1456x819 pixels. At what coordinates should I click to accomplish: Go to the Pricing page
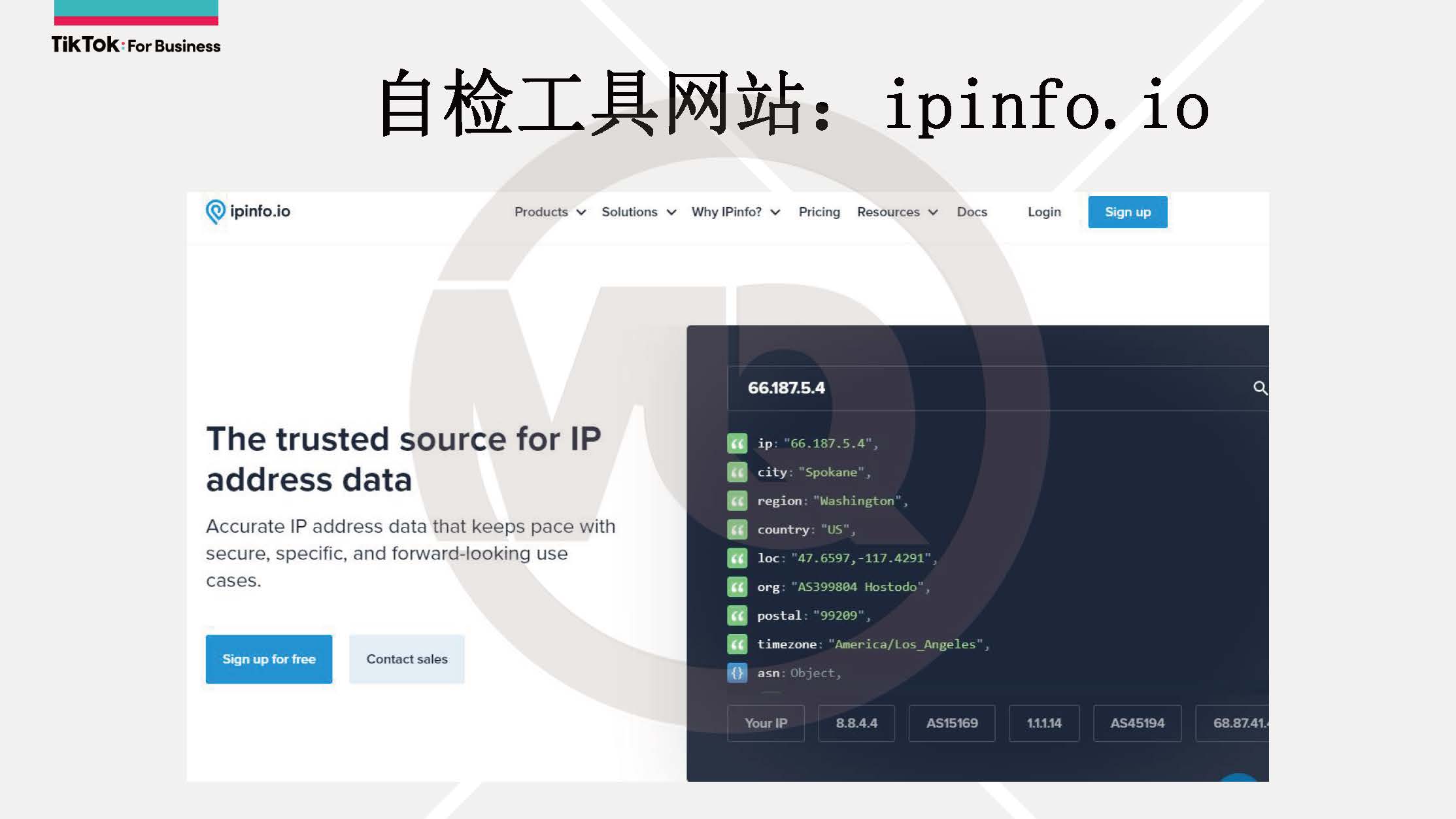click(819, 212)
